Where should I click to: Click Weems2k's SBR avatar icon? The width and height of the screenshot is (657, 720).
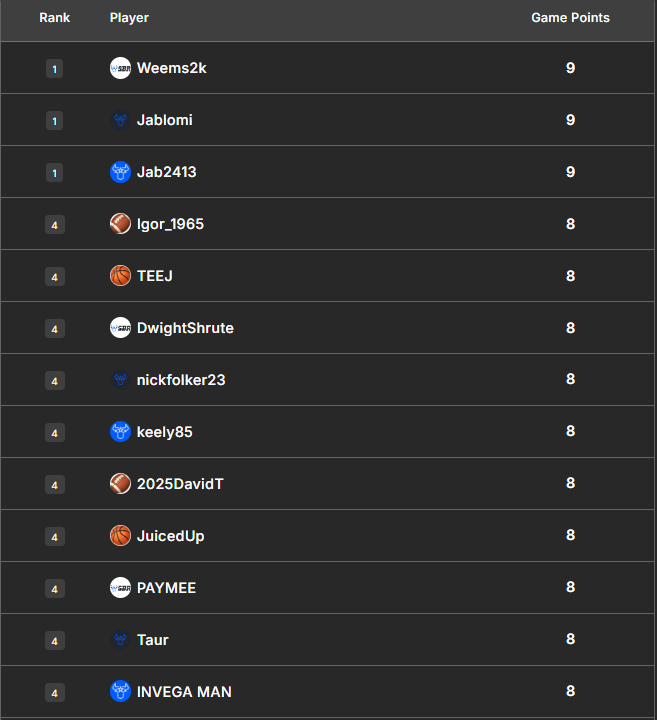(120, 68)
